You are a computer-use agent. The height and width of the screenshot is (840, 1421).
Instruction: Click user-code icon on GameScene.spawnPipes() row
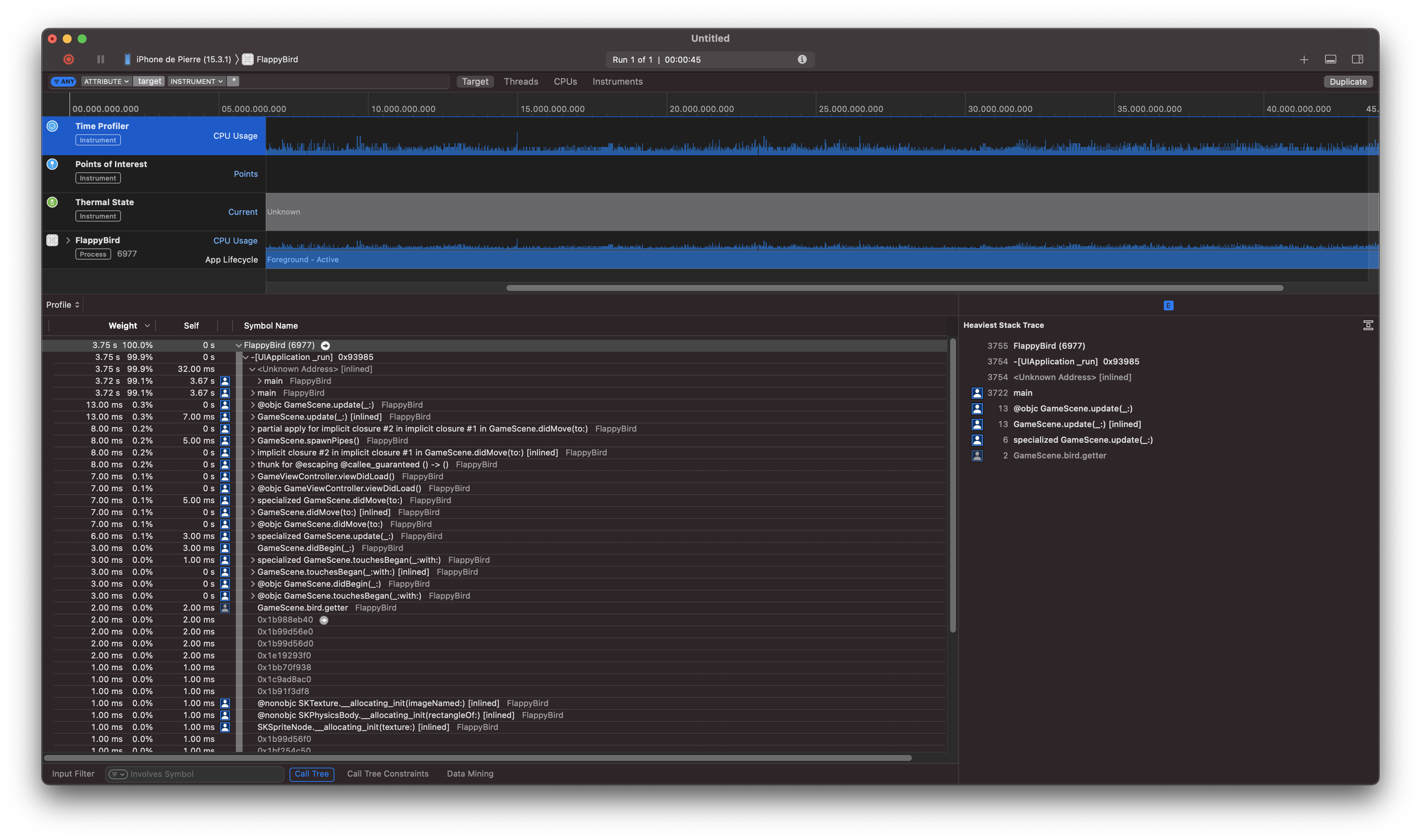[x=225, y=441]
